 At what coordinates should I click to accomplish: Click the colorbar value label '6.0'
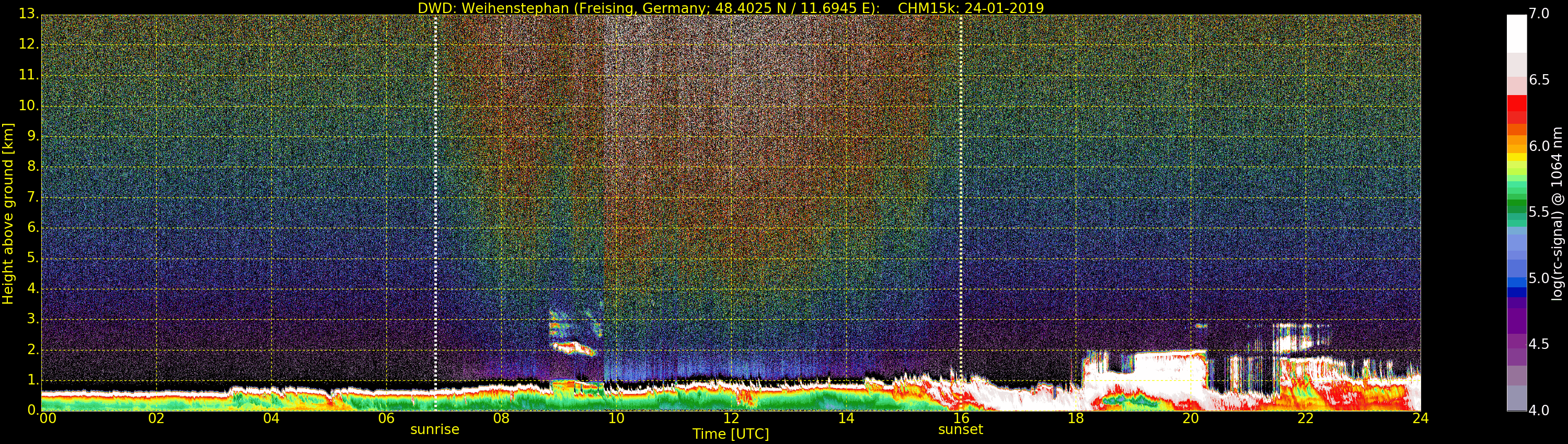tap(1539, 146)
